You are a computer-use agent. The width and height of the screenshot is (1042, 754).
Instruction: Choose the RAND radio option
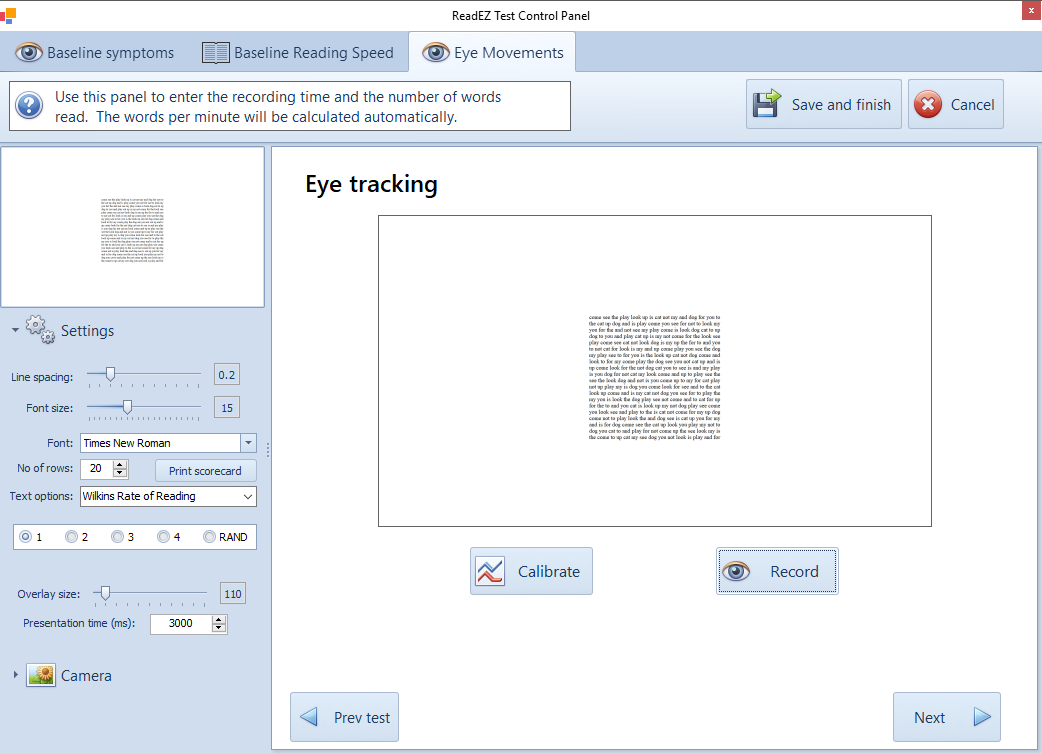pos(210,537)
